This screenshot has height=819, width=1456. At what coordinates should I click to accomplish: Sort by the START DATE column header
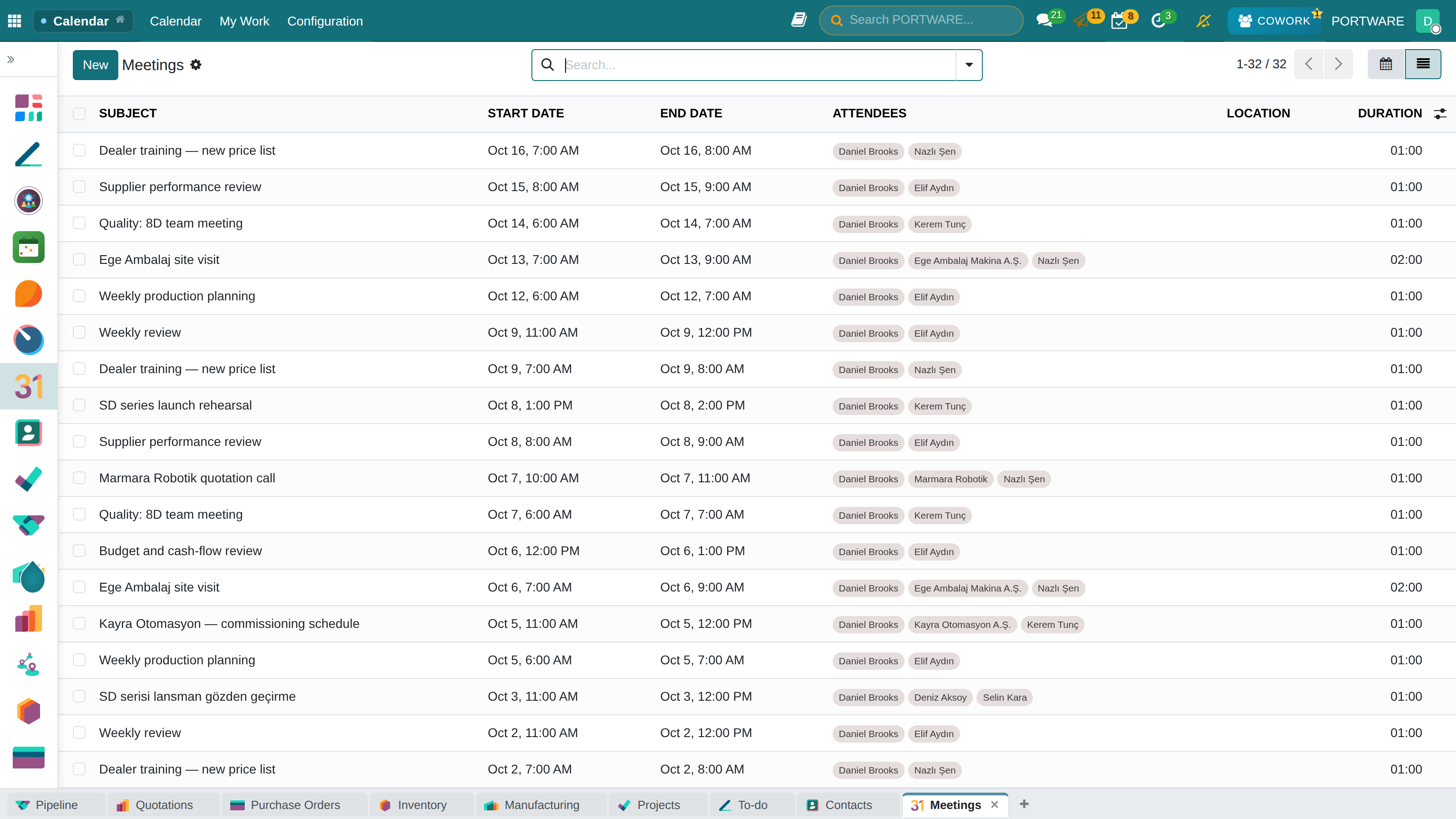[526, 113]
